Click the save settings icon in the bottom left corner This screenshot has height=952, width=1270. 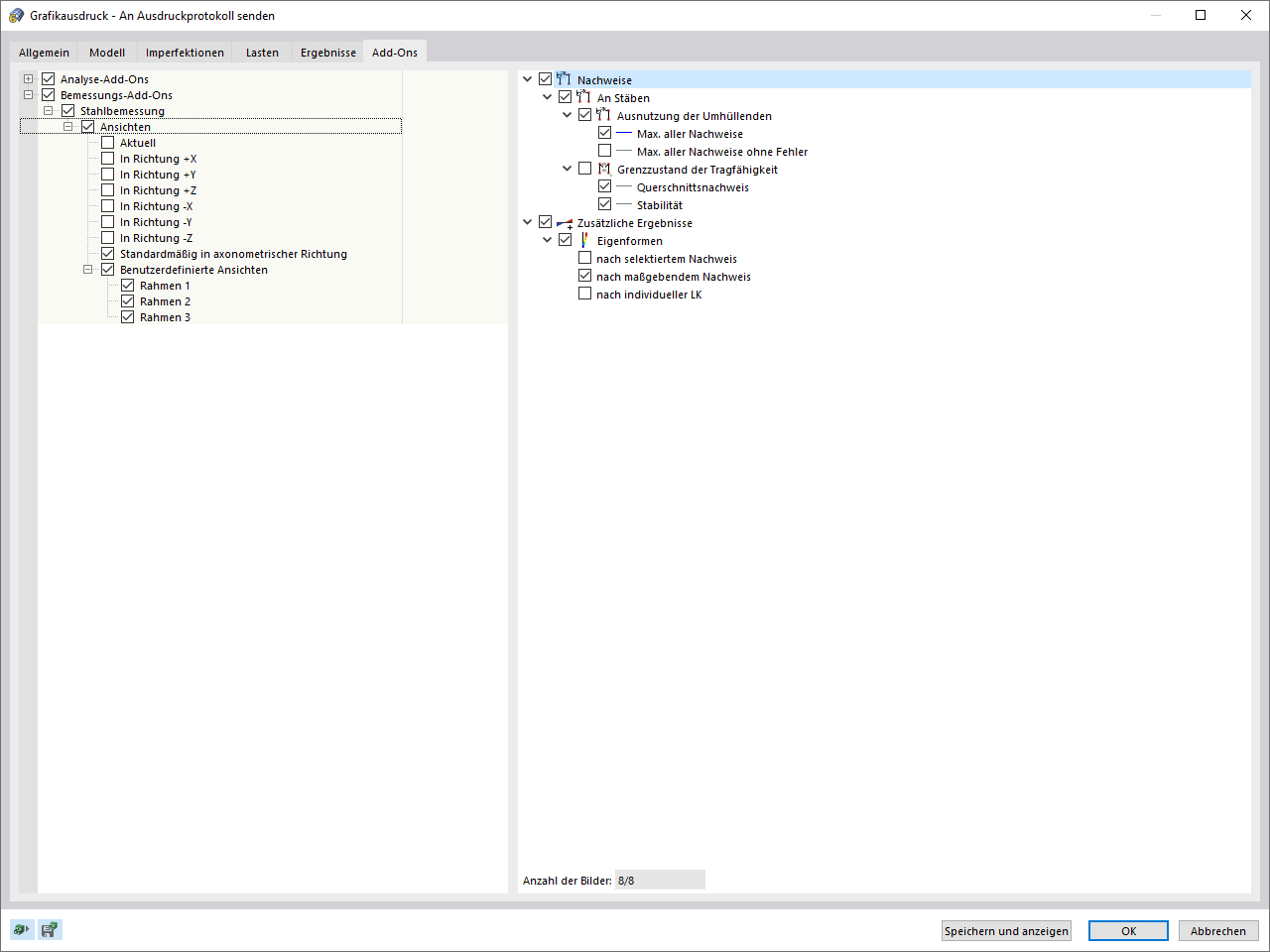(x=50, y=930)
